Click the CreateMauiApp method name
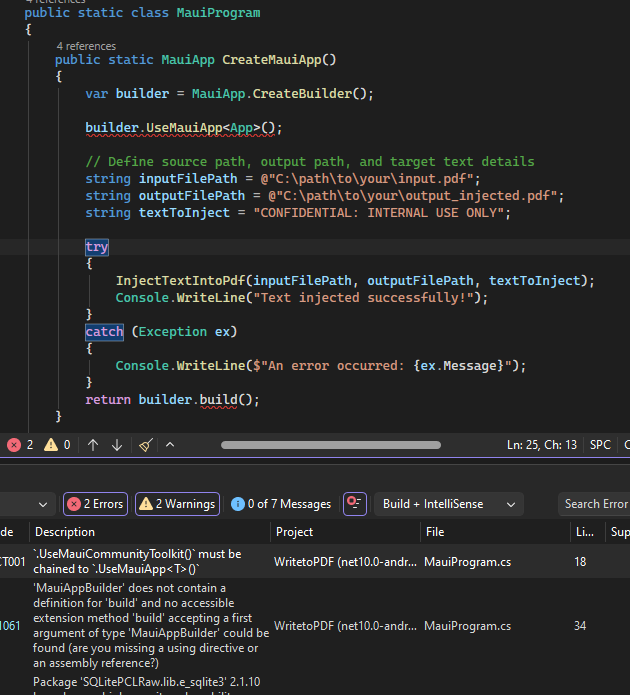630x695 pixels. click(271, 59)
